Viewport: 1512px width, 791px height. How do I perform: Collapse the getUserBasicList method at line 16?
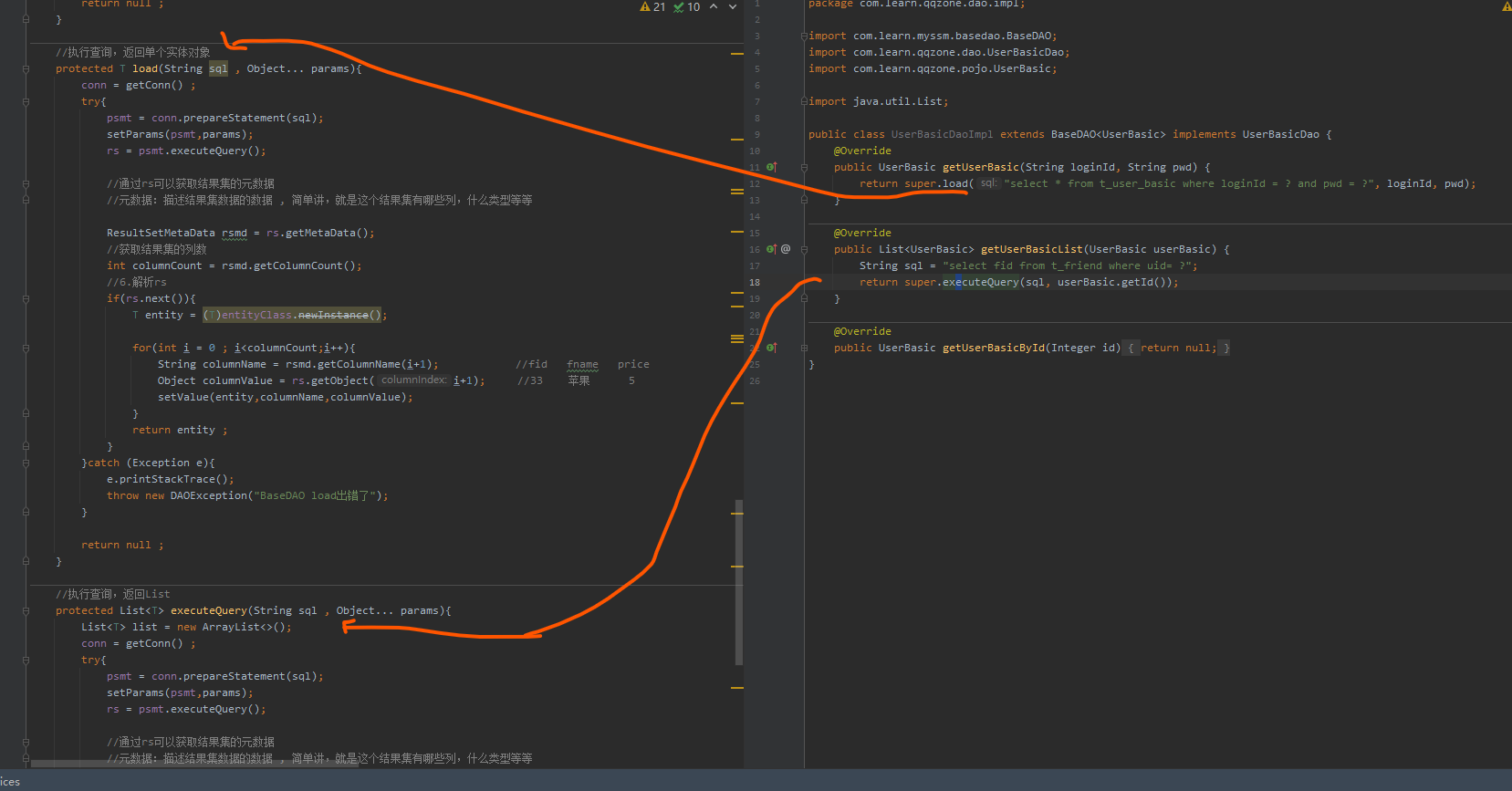pos(804,249)
